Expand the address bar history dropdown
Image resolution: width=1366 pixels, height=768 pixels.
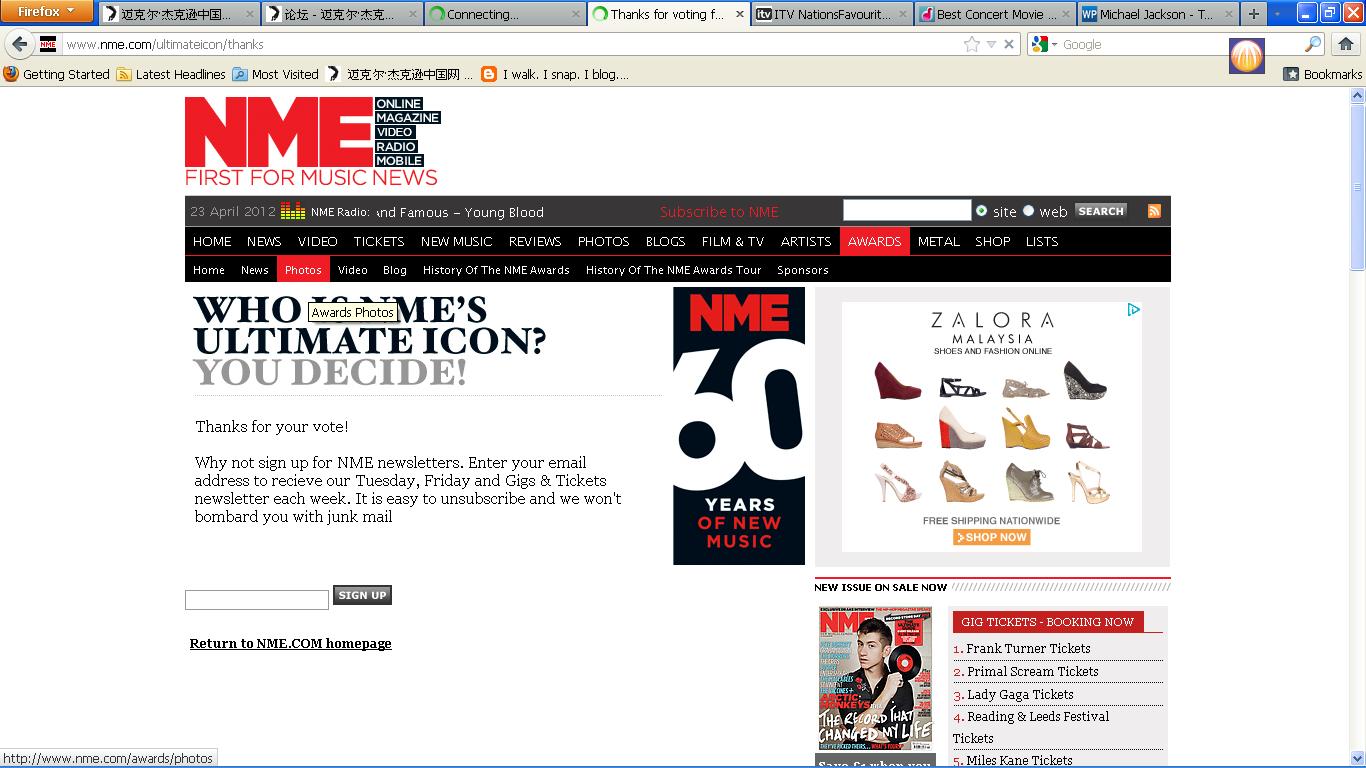click(991, 44)
